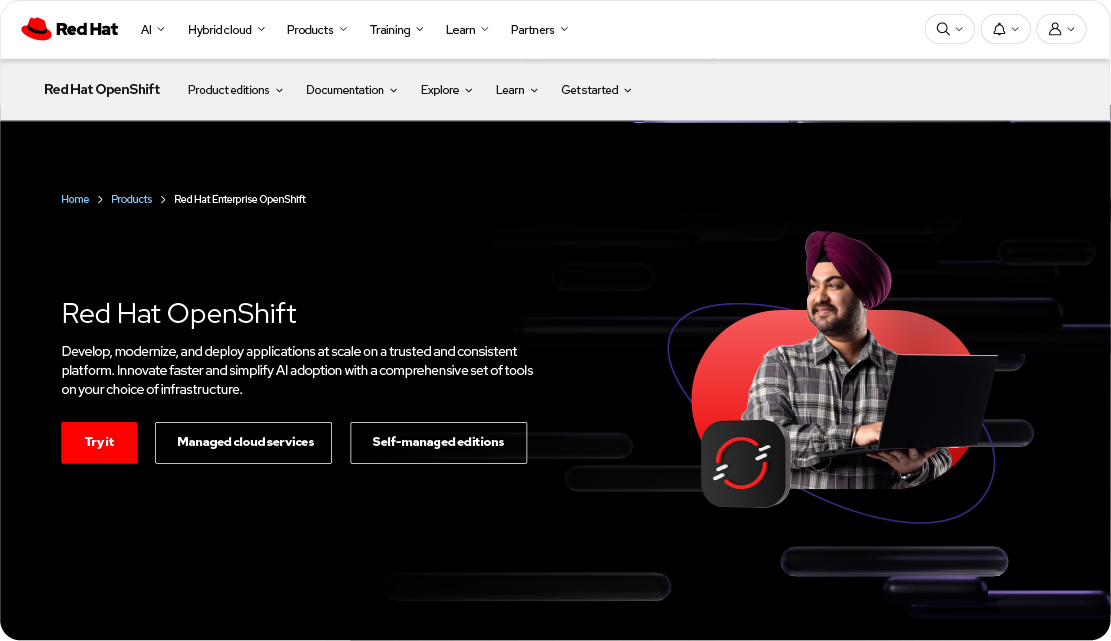This screenshot has height=641, width=1111.
Task: Expand the Products navigation dropdown
Action: (x=316, y=30)
